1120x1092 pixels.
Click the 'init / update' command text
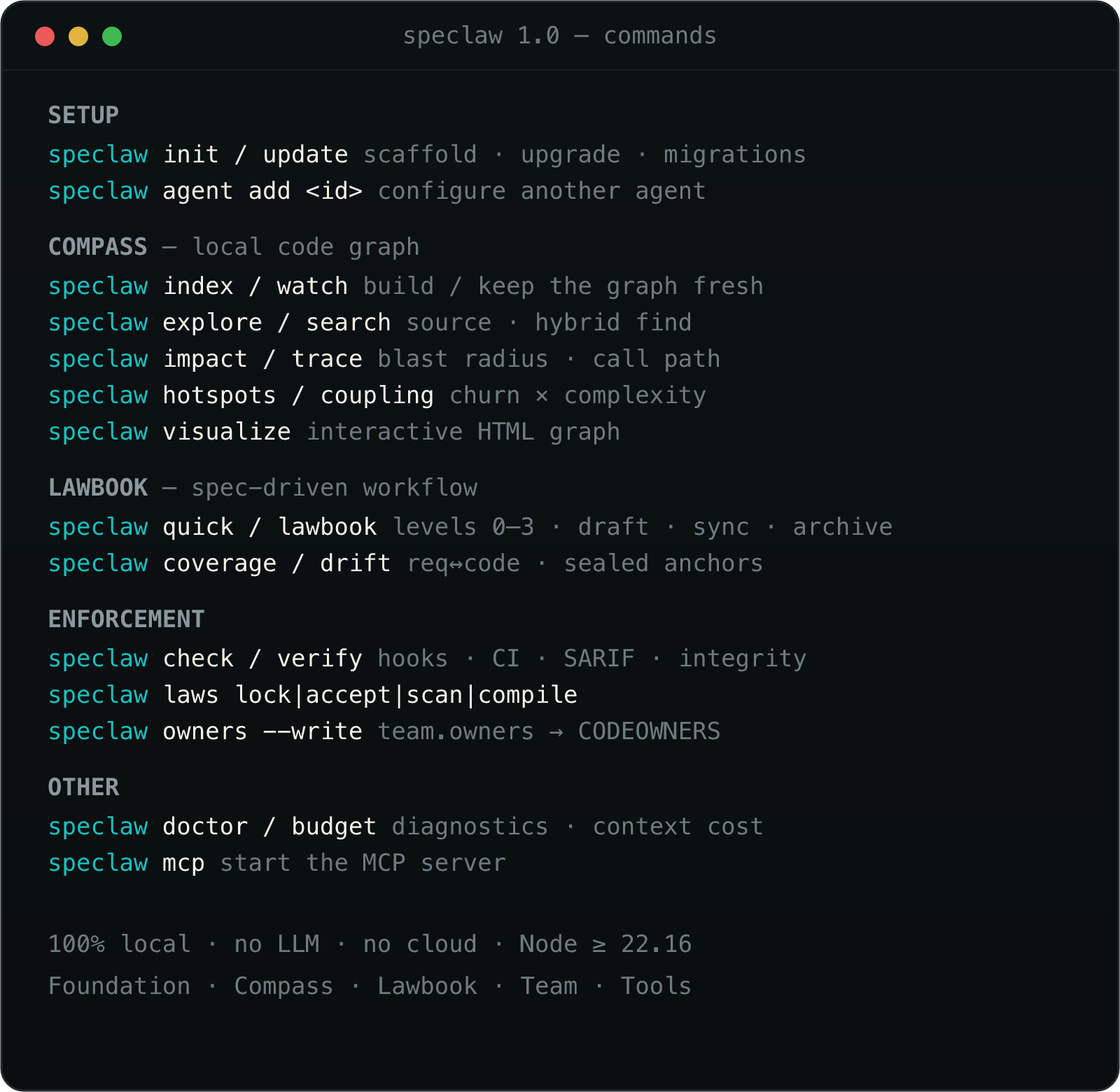[x=255, y=154]
